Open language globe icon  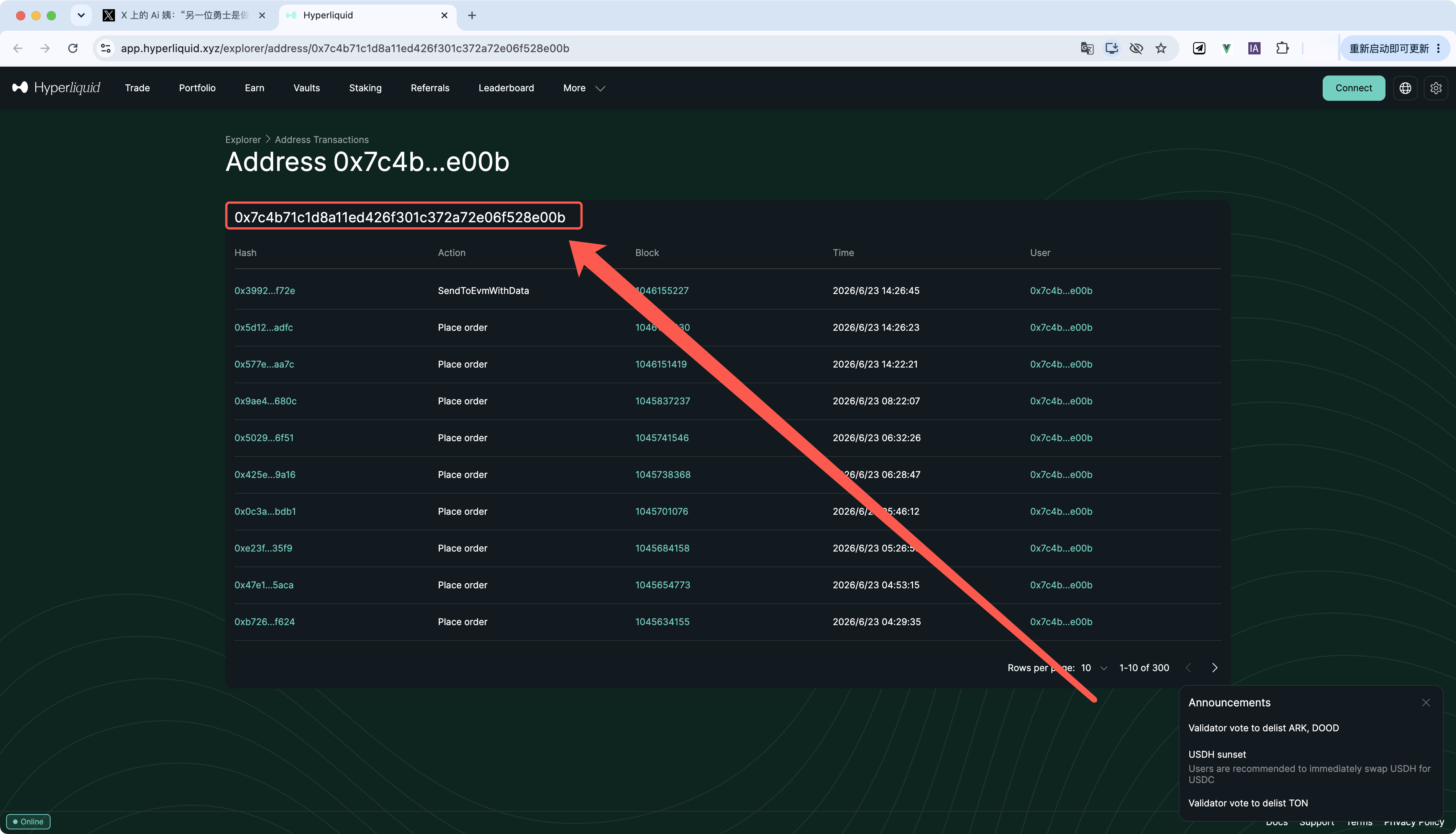pos(1405,88)
